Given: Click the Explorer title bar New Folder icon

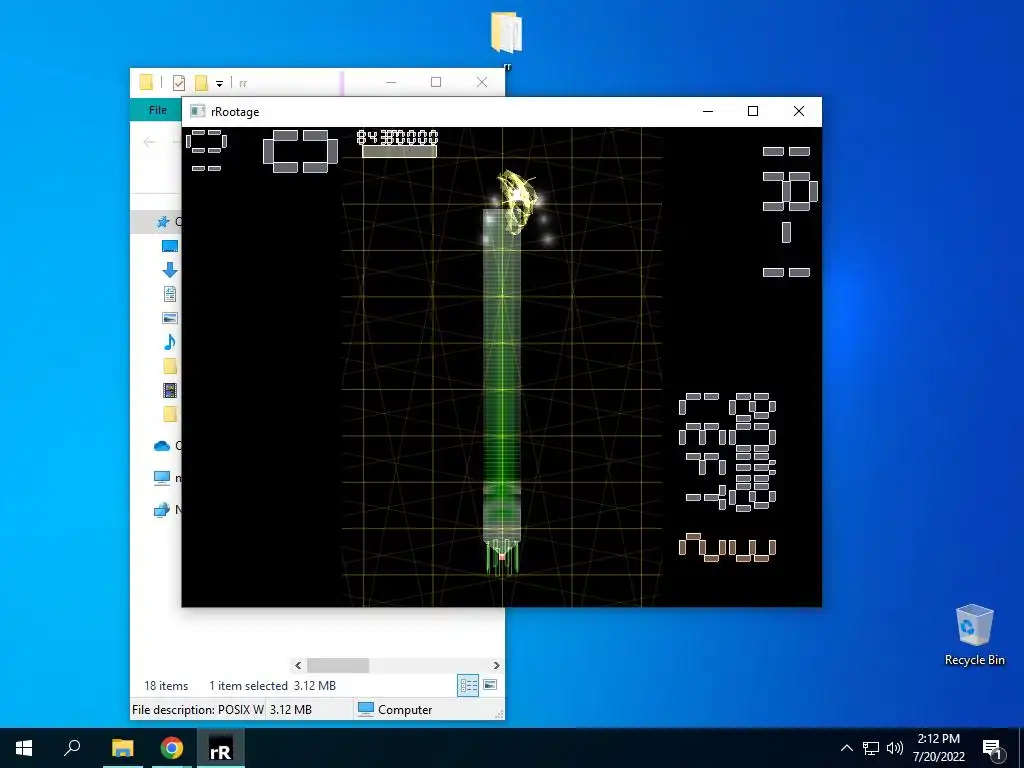Looking at the screenshot, I should [201, 83].
